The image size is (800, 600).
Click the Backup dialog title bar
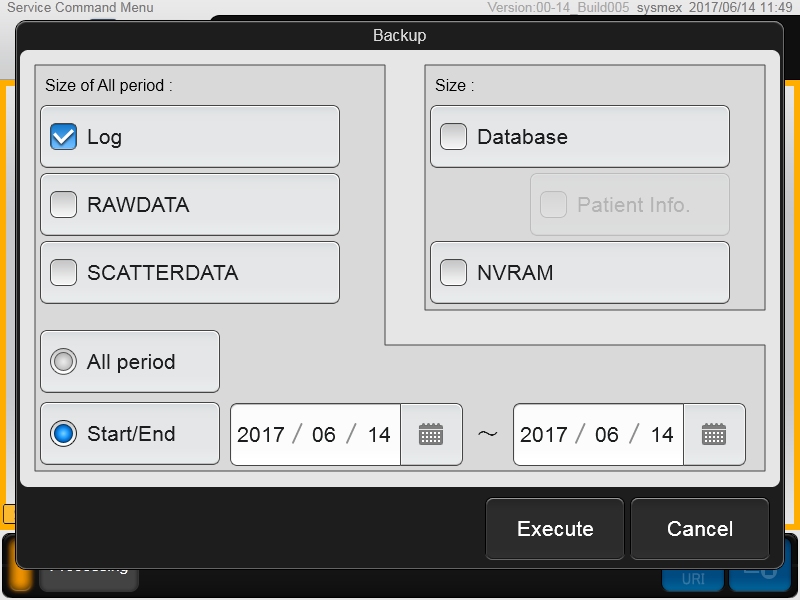[399, 36]
